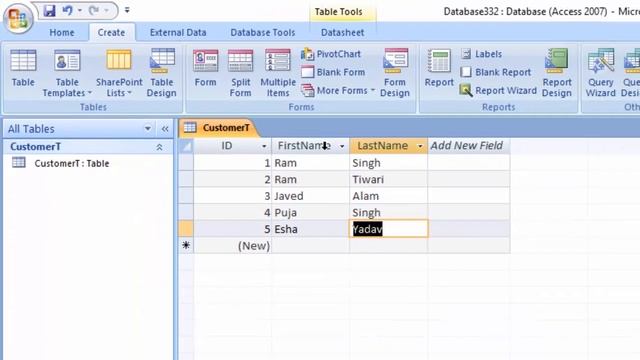Switch to the Datasheet tab
Viewport: 640px width, 360px height.
point(342,32)
